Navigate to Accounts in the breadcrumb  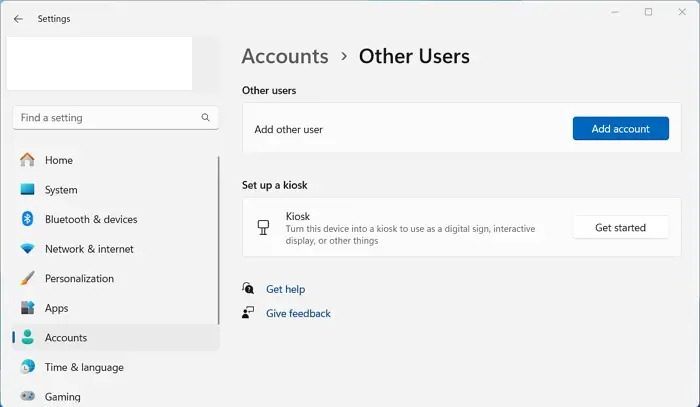[x=285, y=56]
